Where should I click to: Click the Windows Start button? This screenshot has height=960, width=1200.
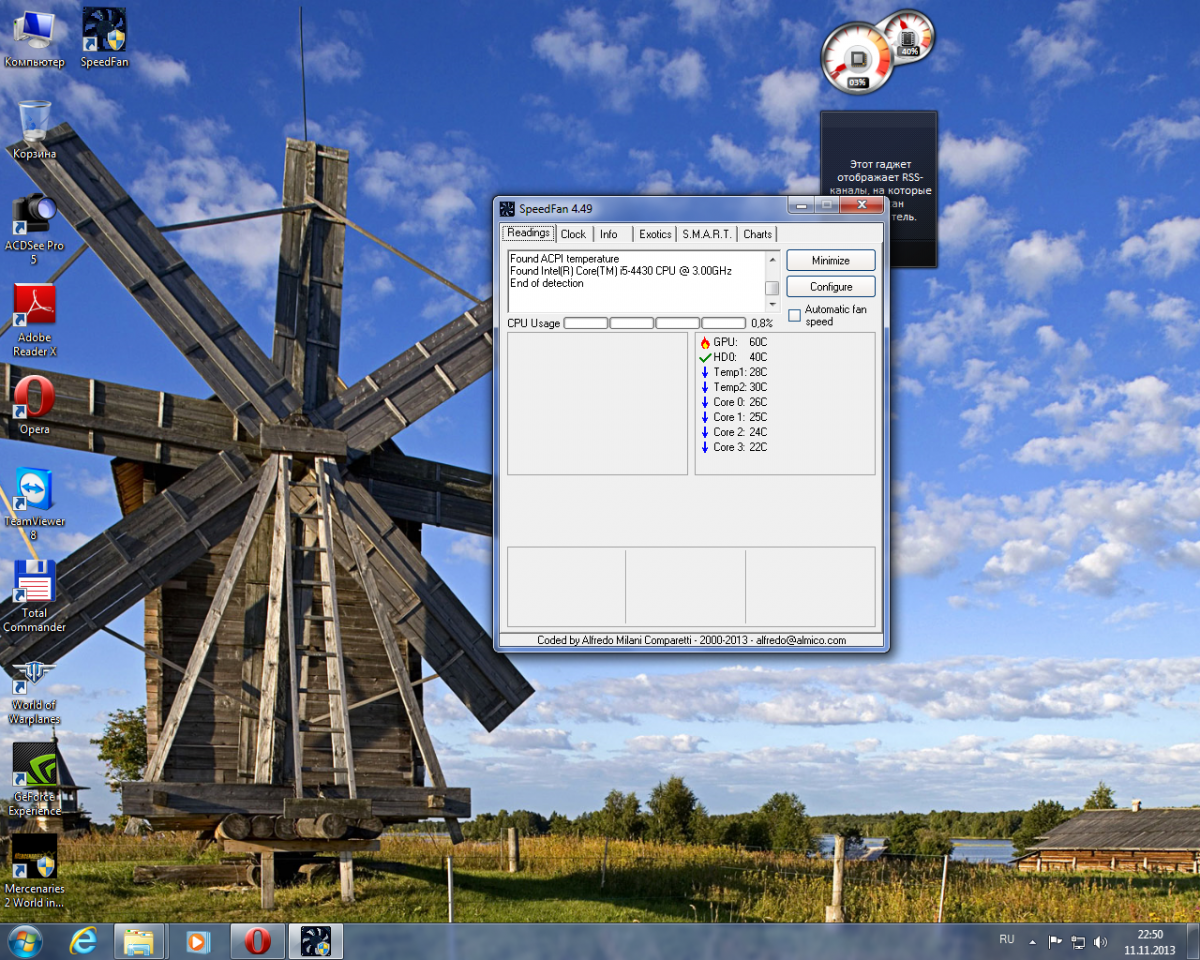pyautogui.click(x=24, y=941)
